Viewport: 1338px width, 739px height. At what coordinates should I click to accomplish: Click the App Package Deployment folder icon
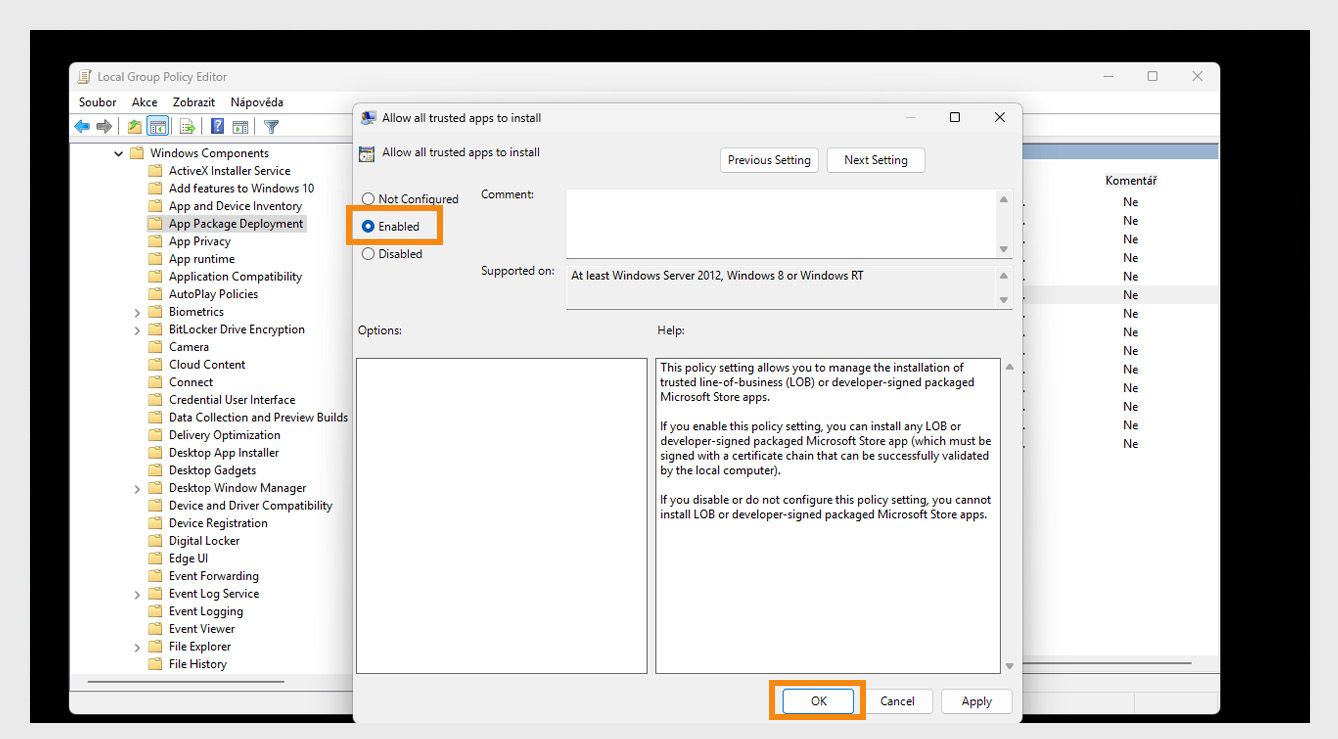coord(155,224)
